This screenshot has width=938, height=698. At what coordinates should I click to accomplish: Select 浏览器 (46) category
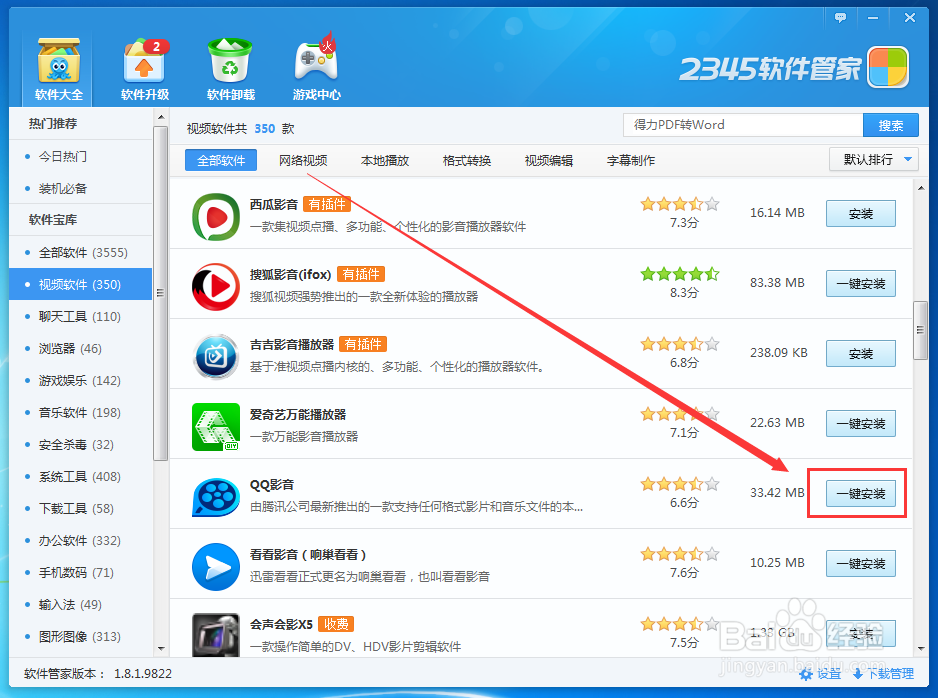(81, 348)
